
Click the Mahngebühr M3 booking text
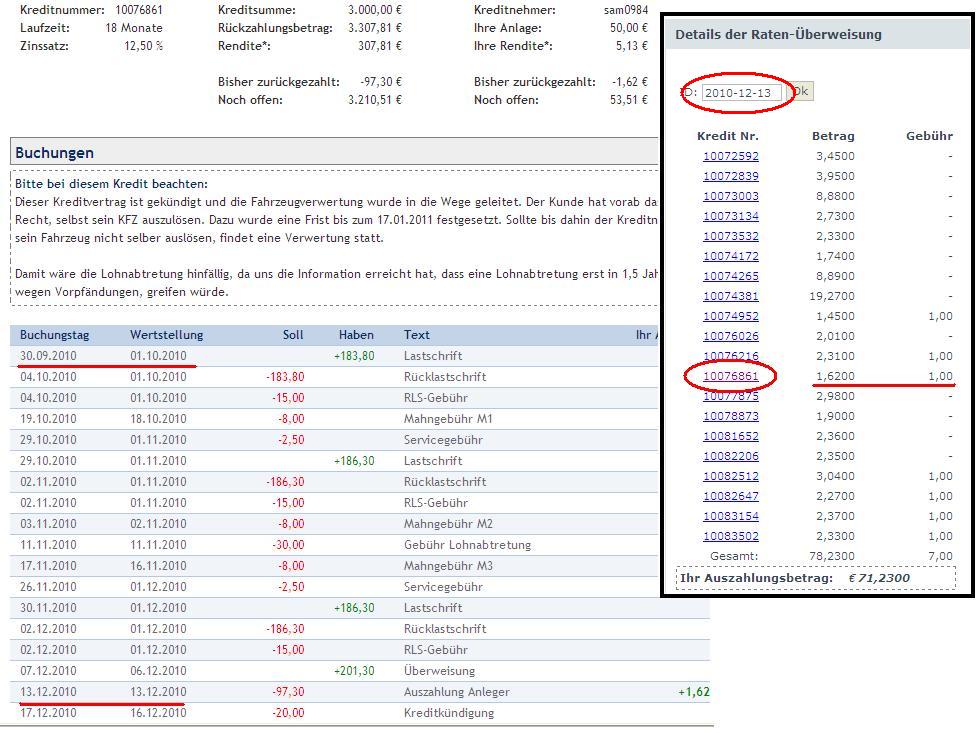[448, 566]
